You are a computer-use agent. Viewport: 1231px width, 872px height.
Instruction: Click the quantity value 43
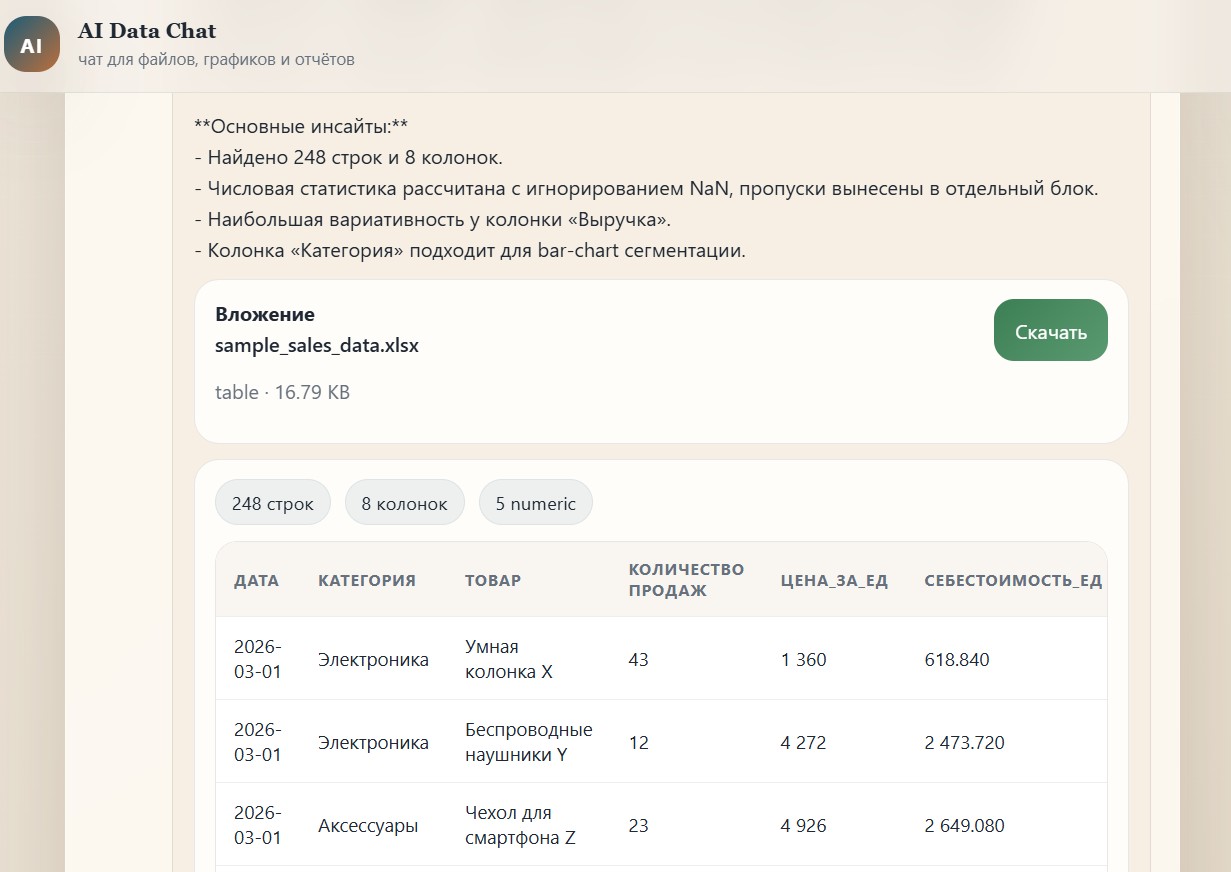coord(638,660)
